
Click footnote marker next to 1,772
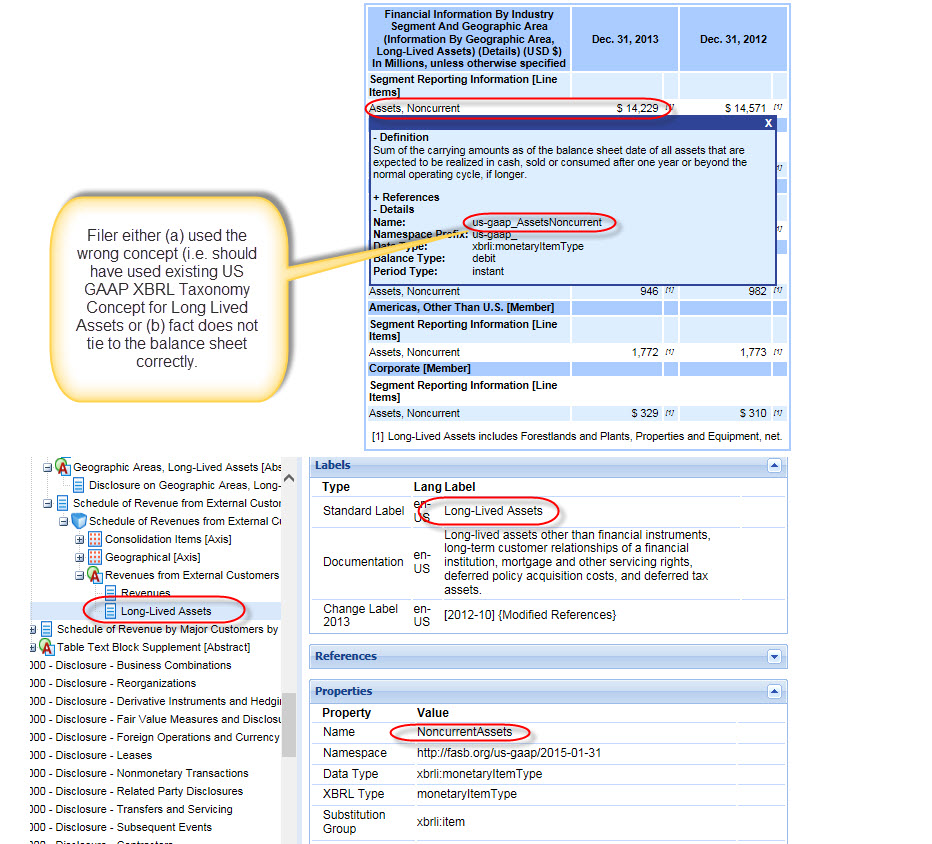pos(669,351)
